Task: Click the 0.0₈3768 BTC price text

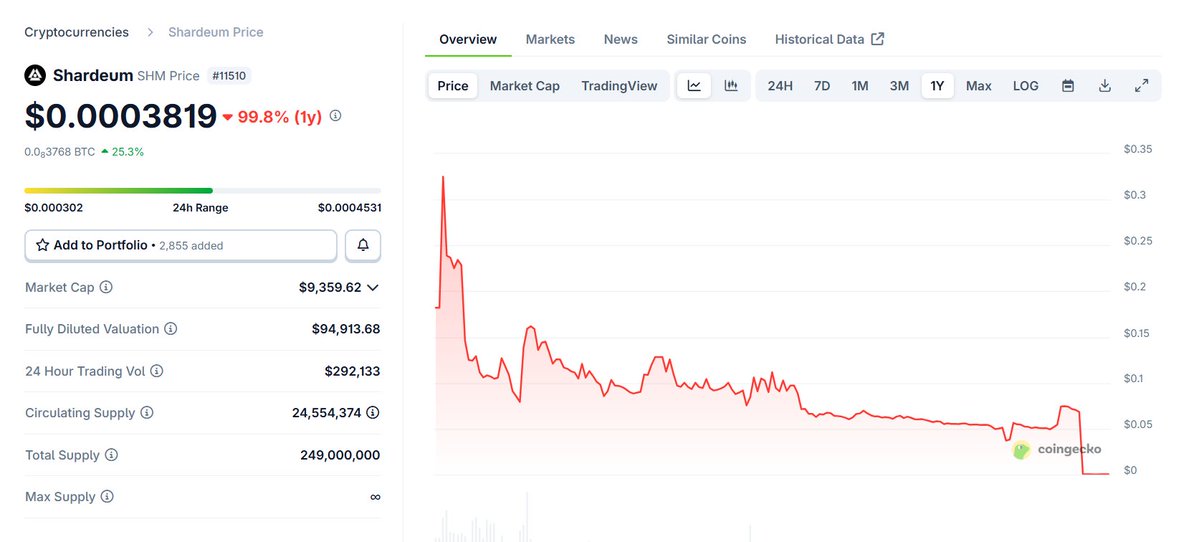Action: (x=60, y=151)
